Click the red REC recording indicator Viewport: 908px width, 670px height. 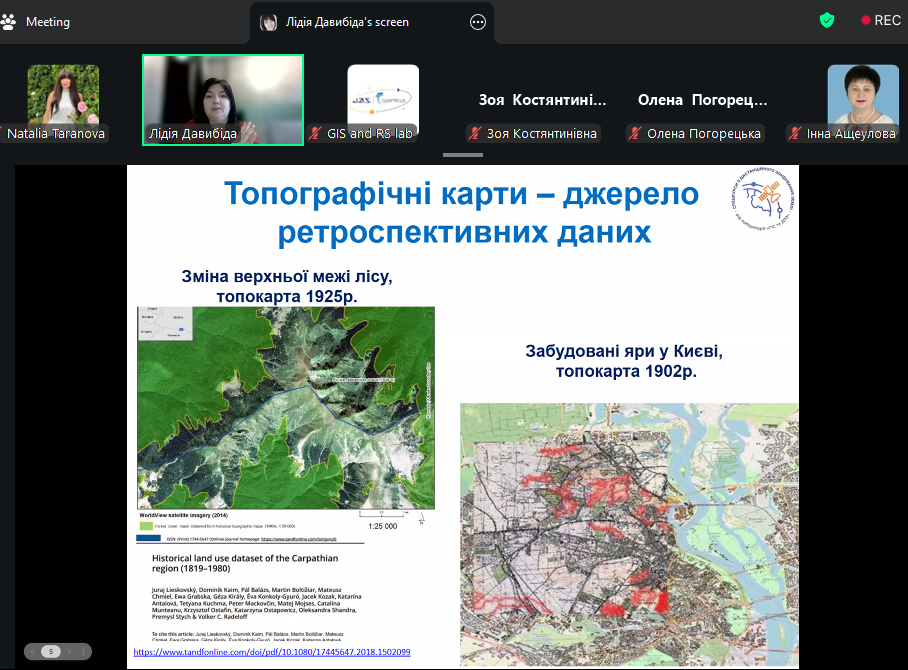click(880, 20)
